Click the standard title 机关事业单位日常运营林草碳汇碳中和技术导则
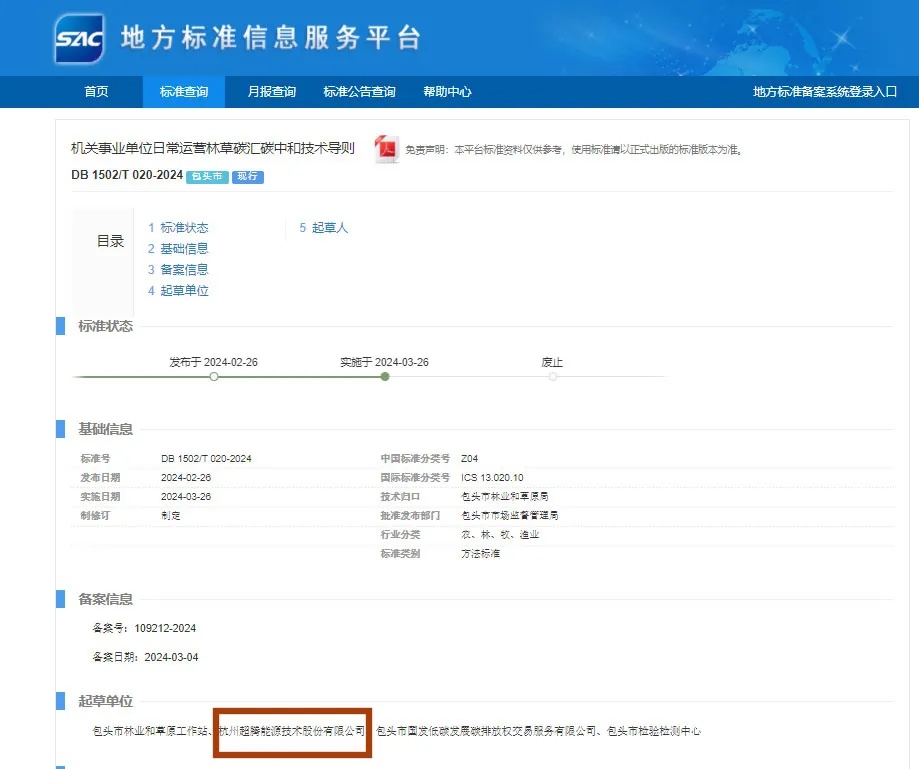Image resolution: width=919 pixels, height=769 pixels. [x=213, y=148]
